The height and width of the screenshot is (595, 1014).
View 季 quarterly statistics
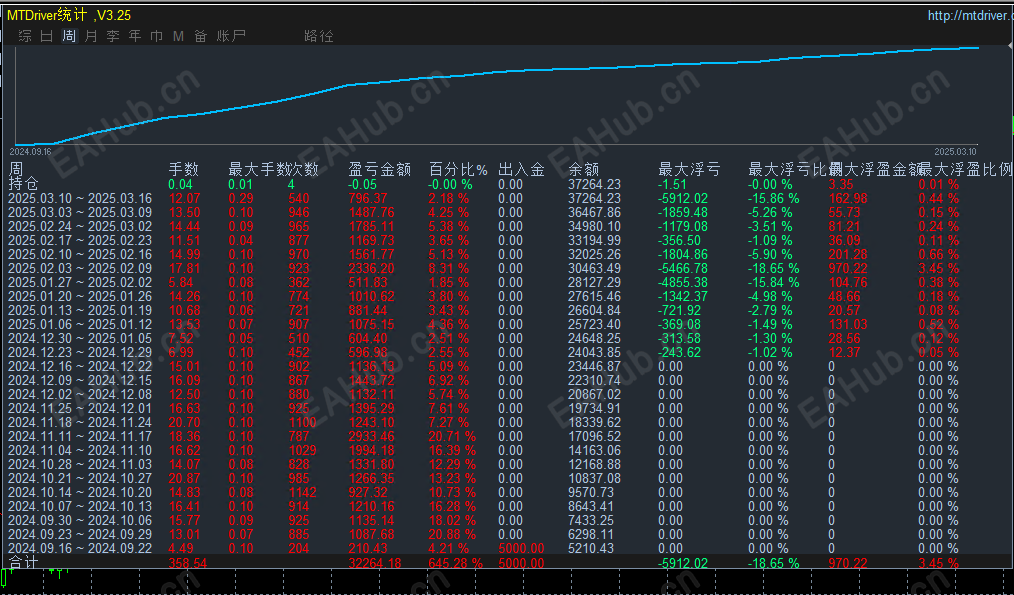tap(112, 35)
